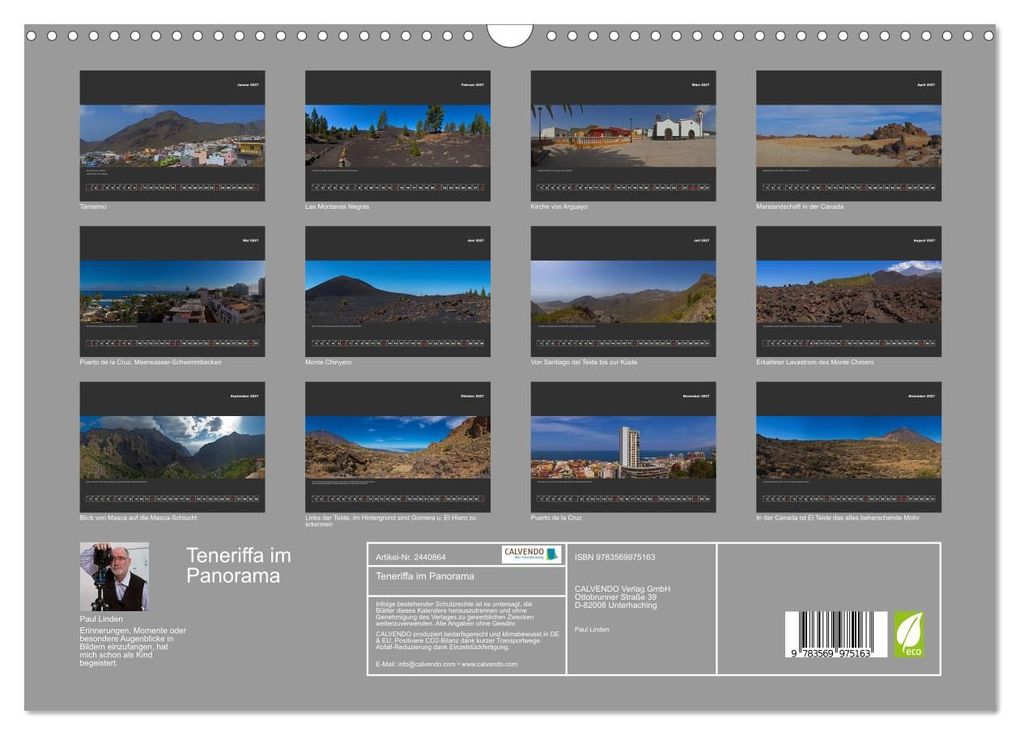Click the 'Monte Chinyero' caption
Screen dimensions: 1020x735
click(329, 362)
